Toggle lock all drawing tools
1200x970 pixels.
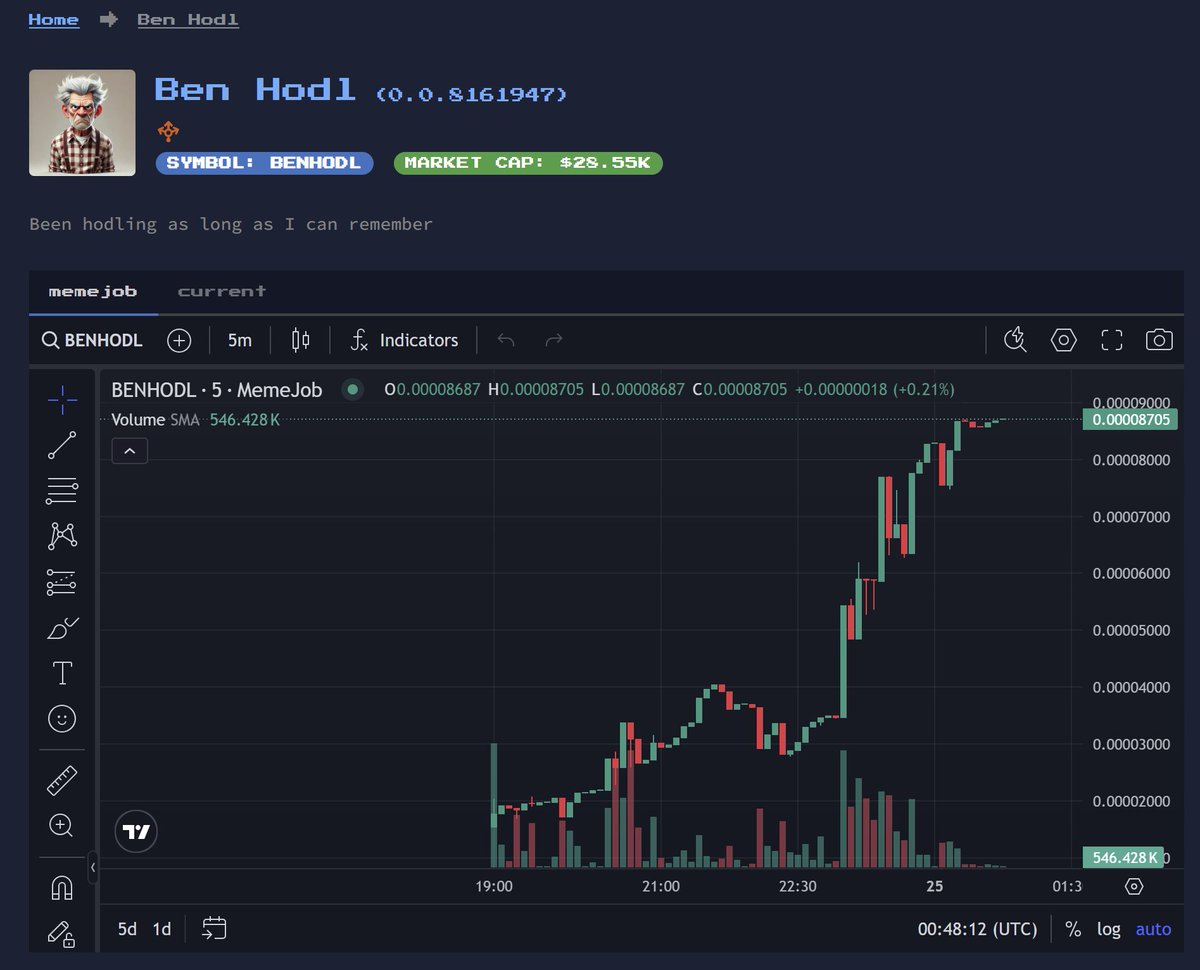(x=62, y=933)
